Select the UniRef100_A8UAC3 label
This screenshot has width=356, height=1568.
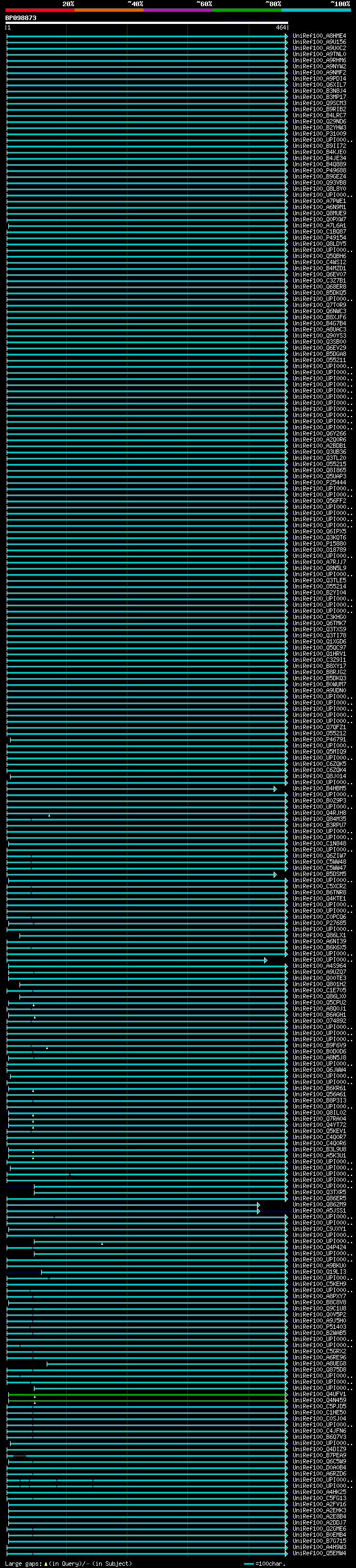click(319, 330)
